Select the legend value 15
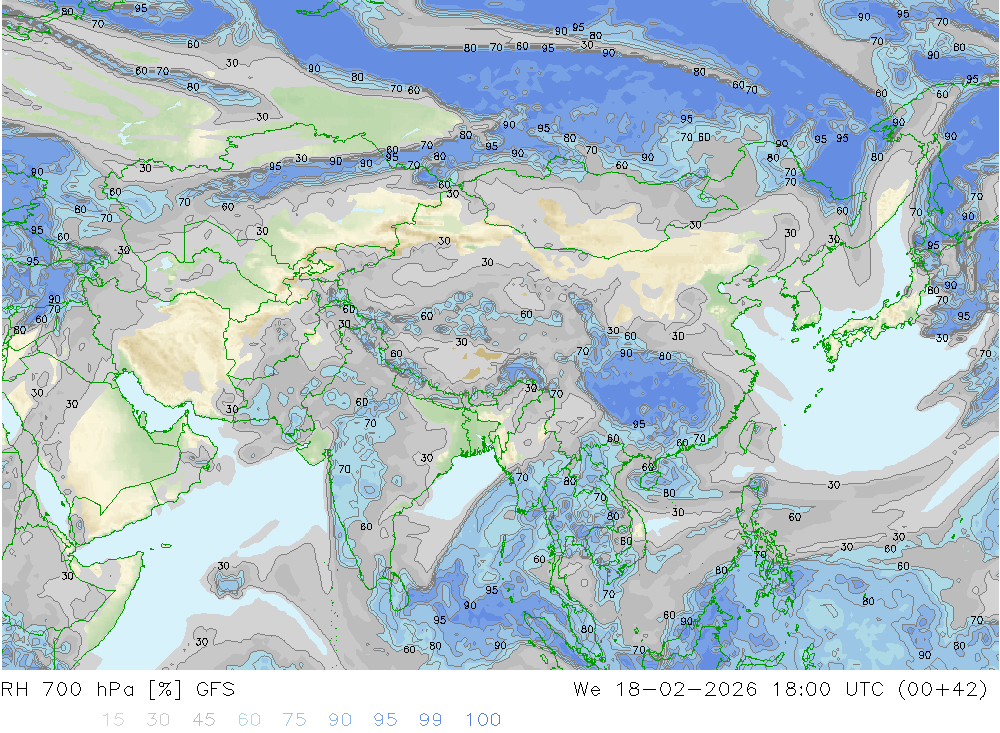This screenshot has width=1000, height=733. [113, 720]
